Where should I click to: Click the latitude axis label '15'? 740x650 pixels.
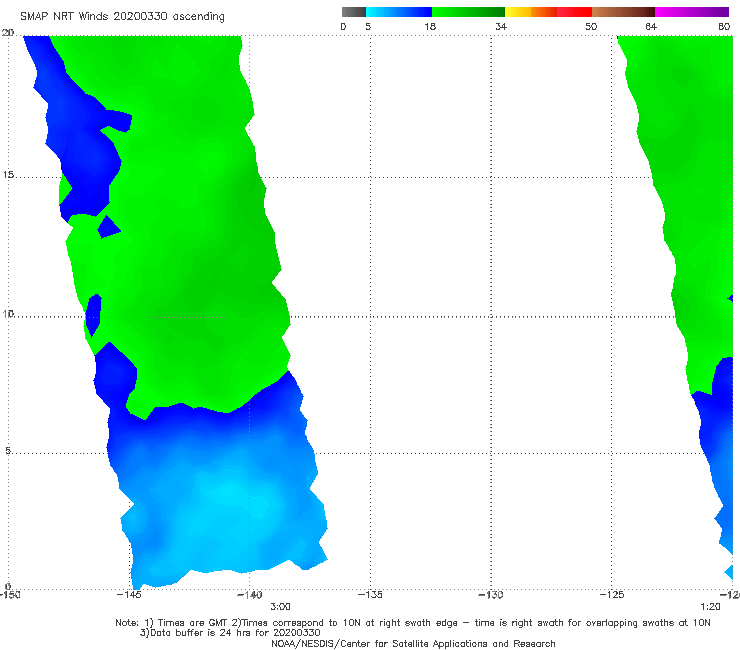tap(8, 175)
